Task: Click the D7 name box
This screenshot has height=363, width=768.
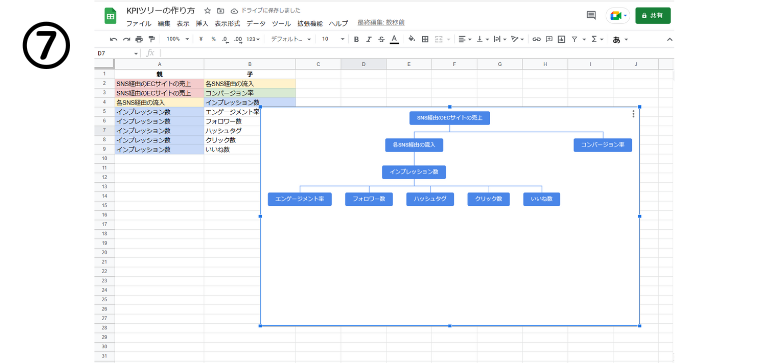Action: pos(118,53)
